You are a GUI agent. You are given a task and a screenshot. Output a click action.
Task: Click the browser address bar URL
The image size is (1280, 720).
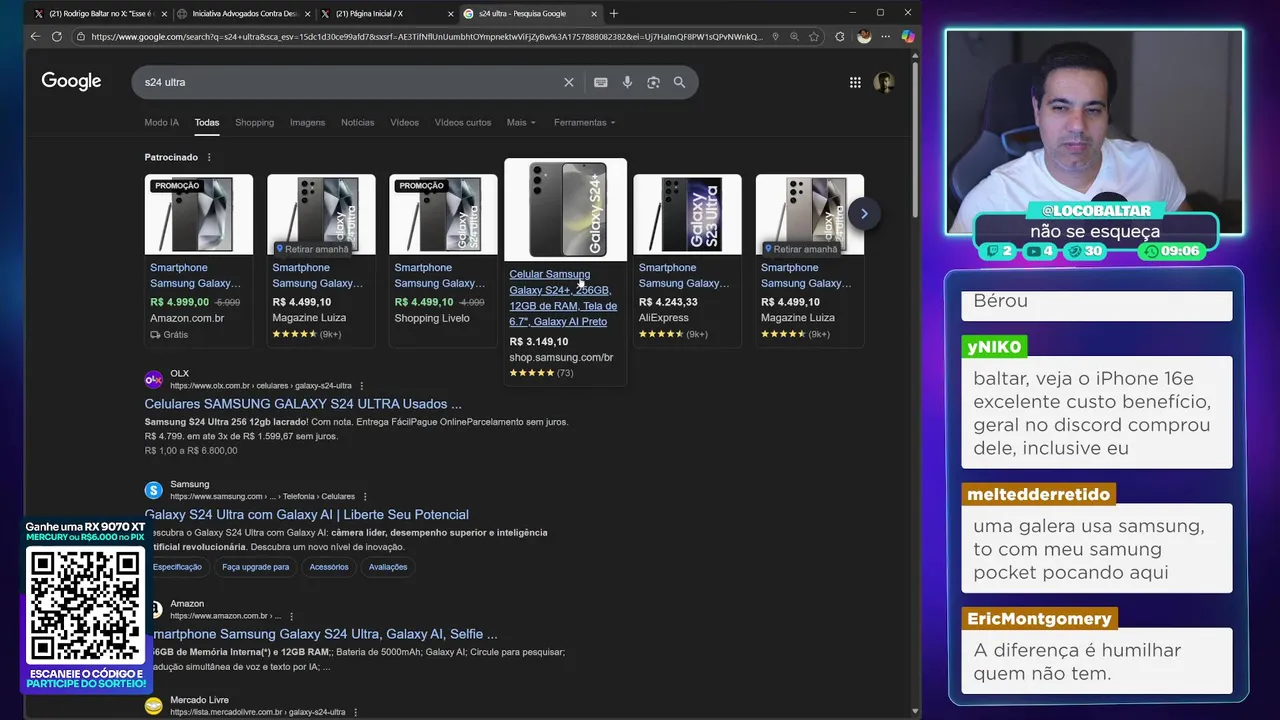coord(427,37)
